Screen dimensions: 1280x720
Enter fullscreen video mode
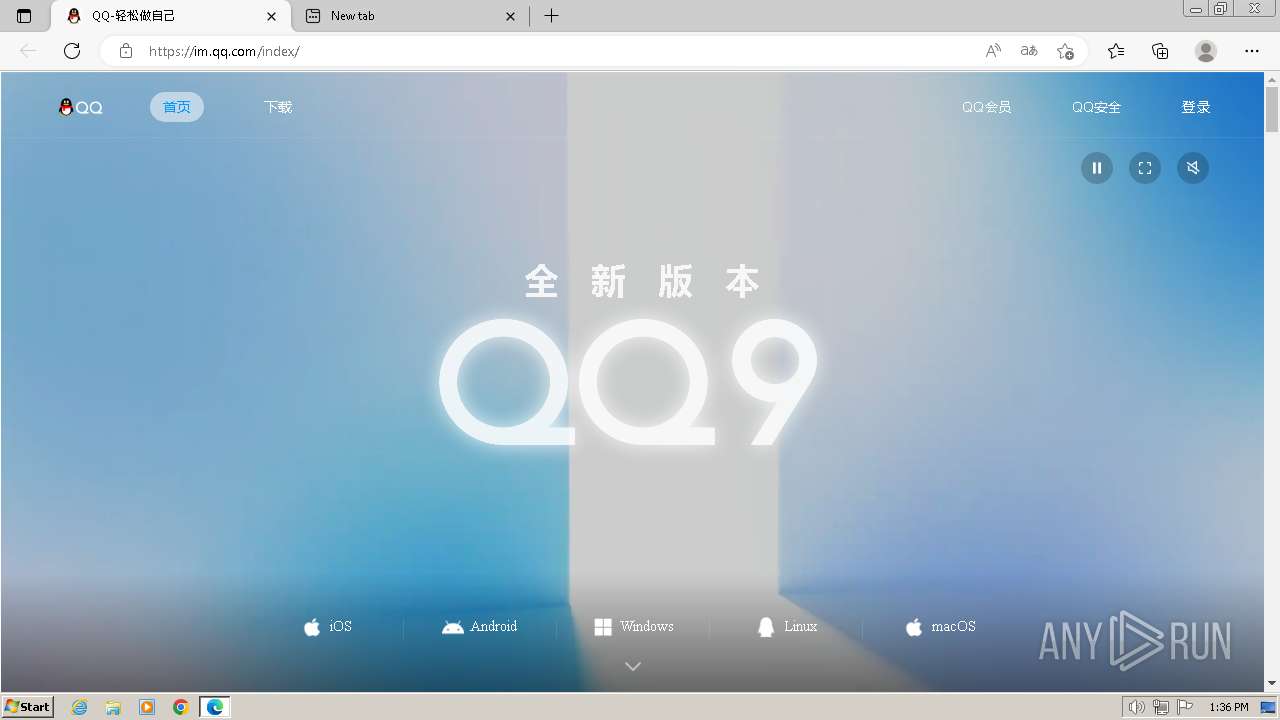coord(1145,168)
